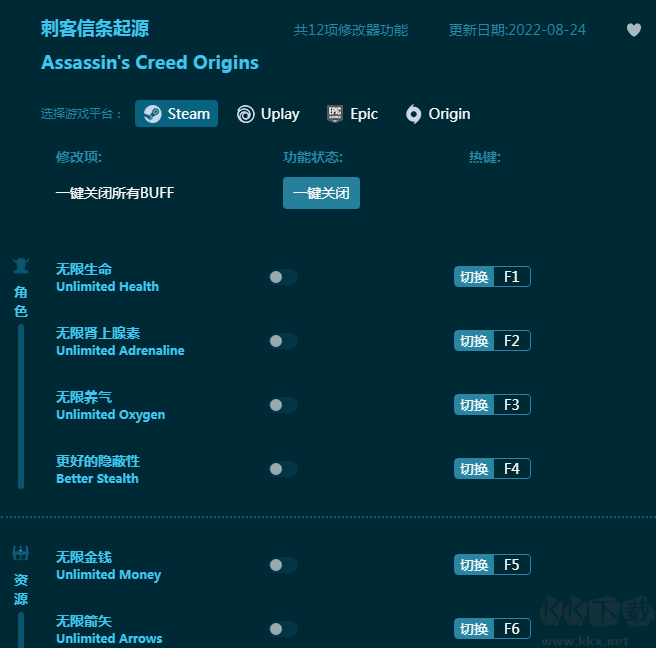Enable Unlimited Money switch

click(x=283, y=565)
